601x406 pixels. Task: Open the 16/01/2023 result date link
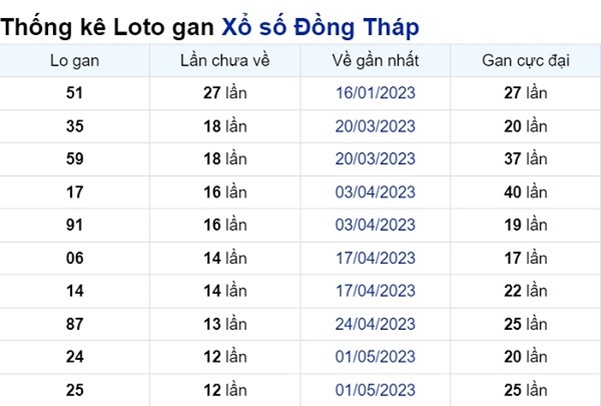(x=376, y=93)
